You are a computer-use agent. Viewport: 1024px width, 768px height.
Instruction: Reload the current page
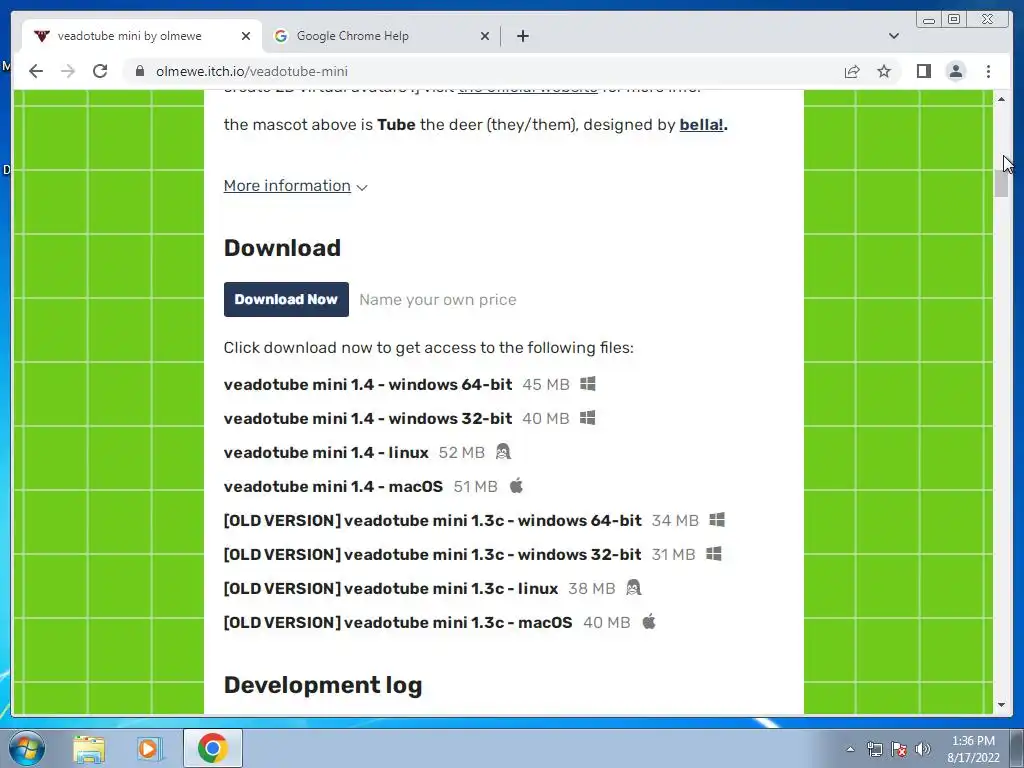[100, 71]
